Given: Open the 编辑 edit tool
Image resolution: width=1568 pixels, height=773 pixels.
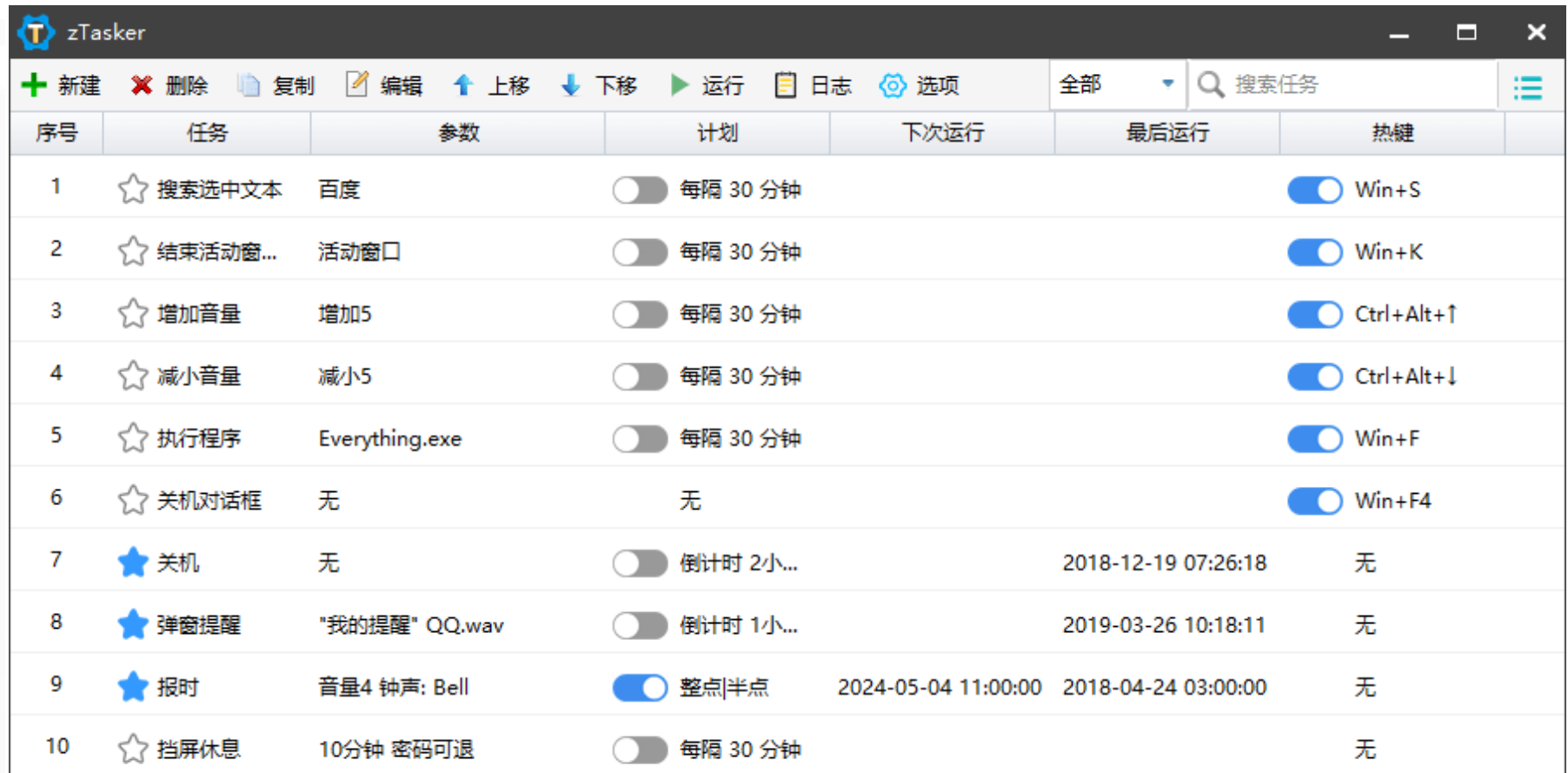Looking at the screenshot, I should tap(384, 85).
